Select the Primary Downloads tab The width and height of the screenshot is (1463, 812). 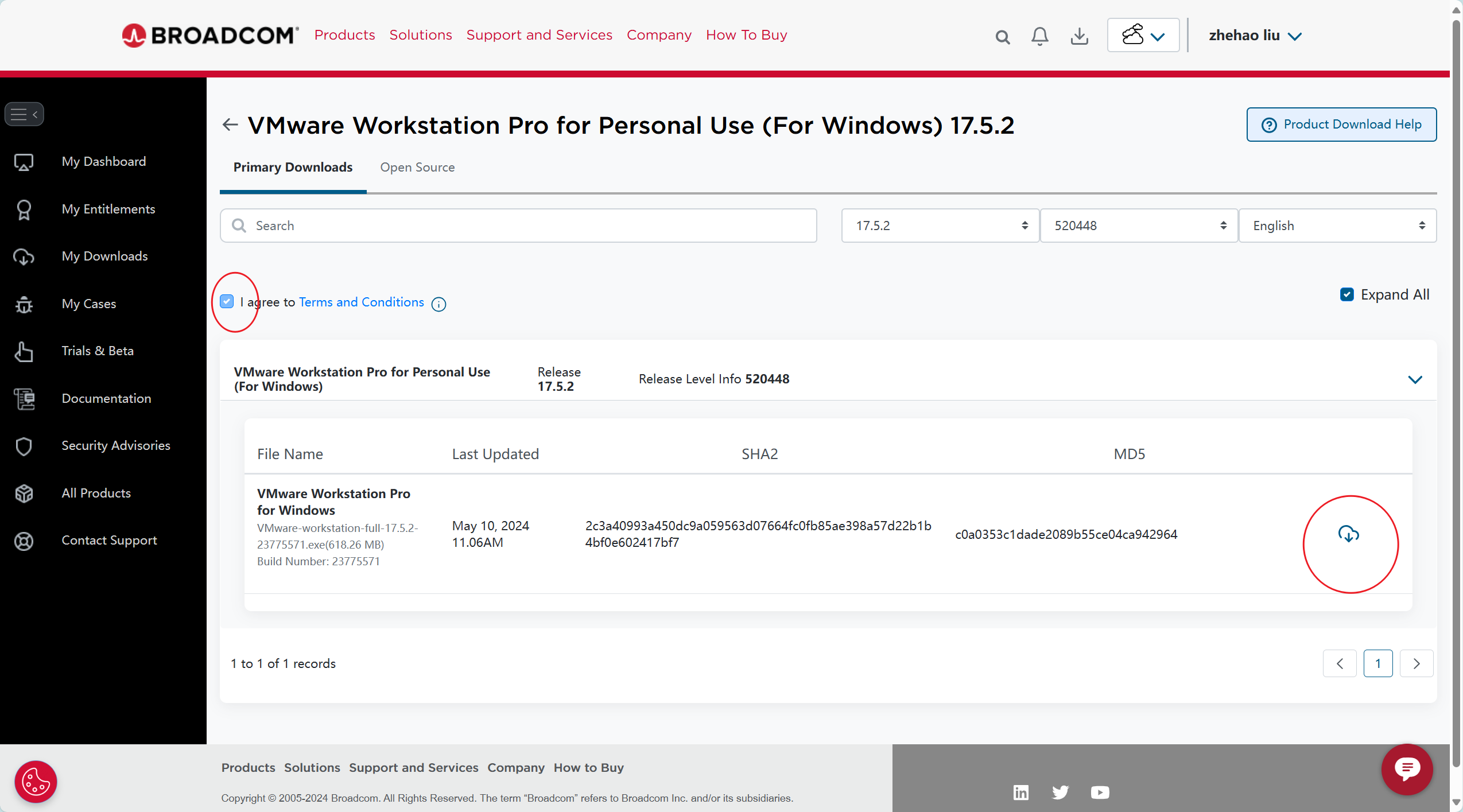click(292, 167)
